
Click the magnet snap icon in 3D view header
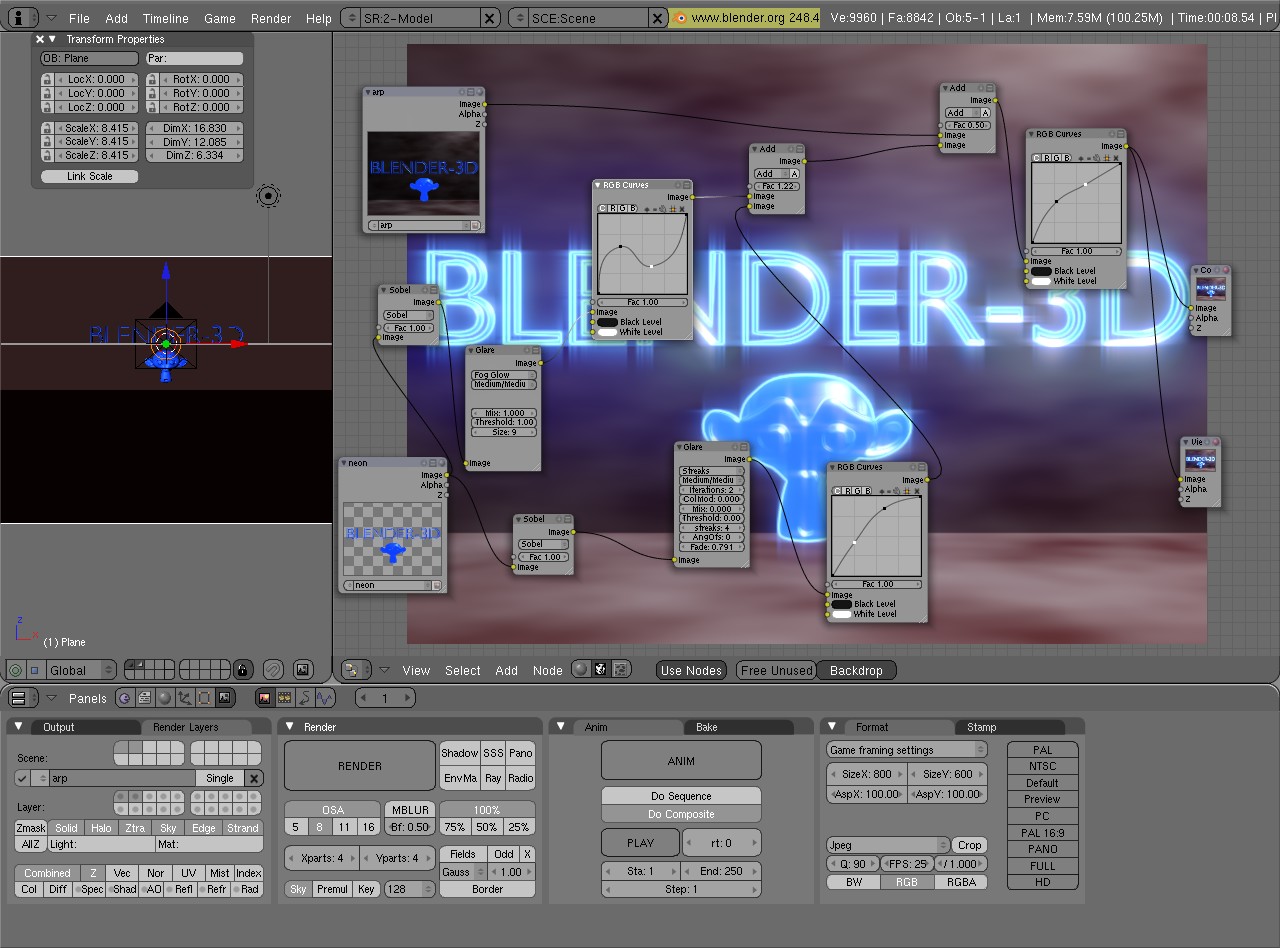[x=272, y=669]
